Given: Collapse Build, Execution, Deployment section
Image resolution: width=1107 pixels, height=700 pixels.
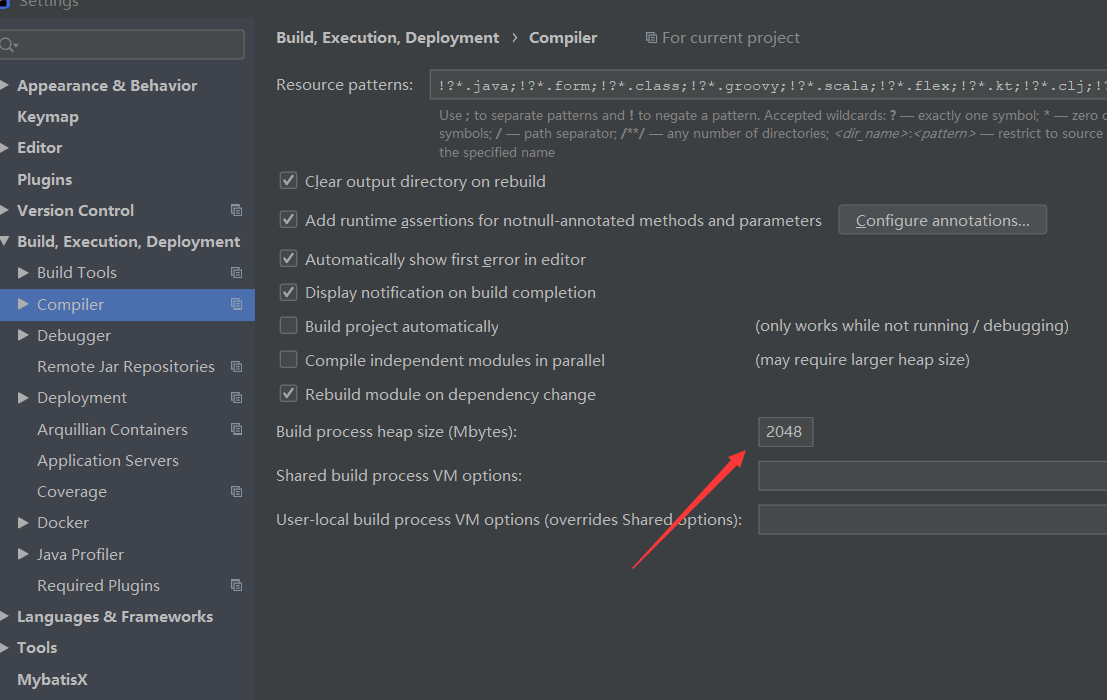Looking at the screenshot, I should coord(6,242).
